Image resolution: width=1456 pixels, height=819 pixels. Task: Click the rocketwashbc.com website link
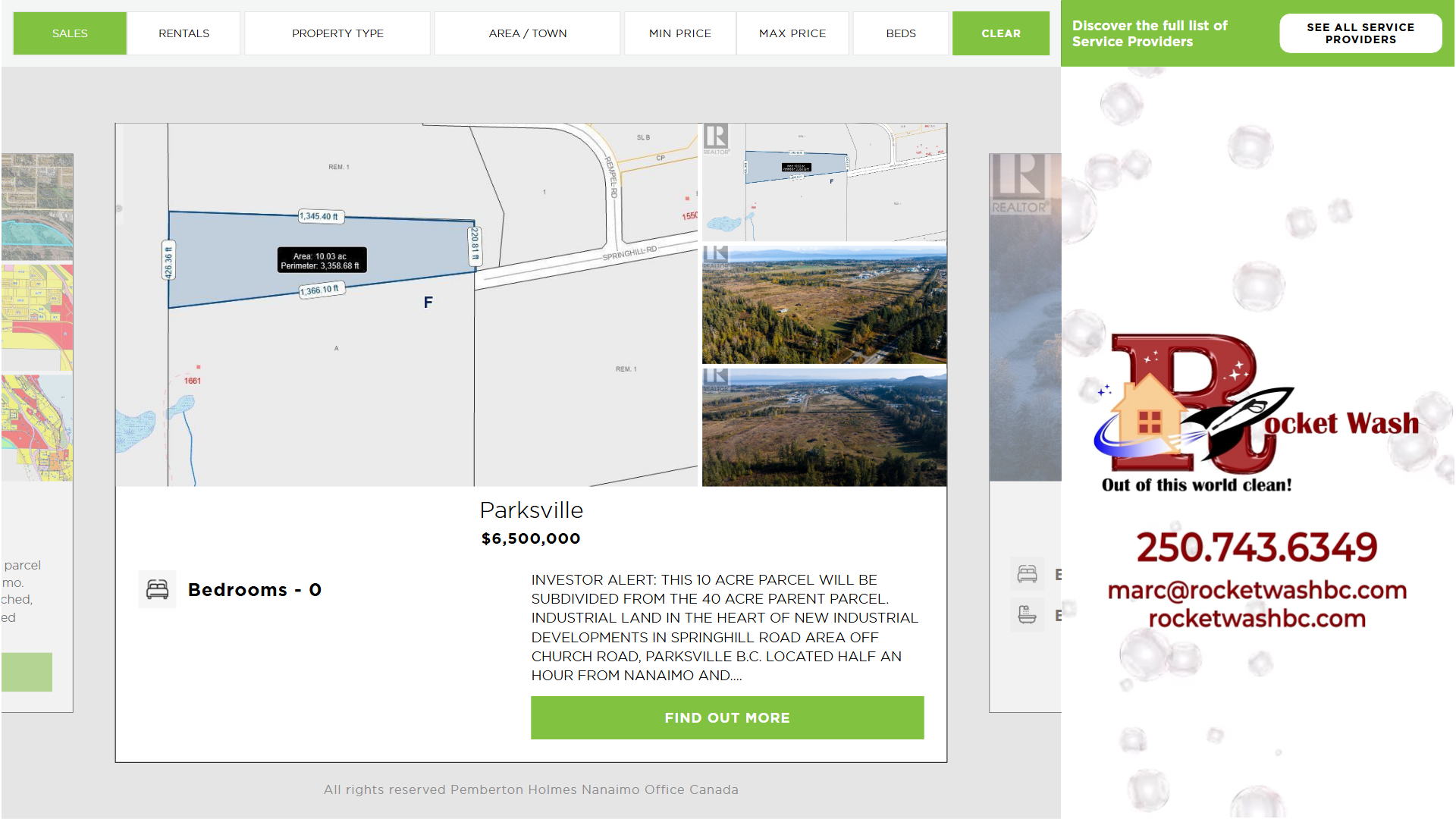[1257, 619]
